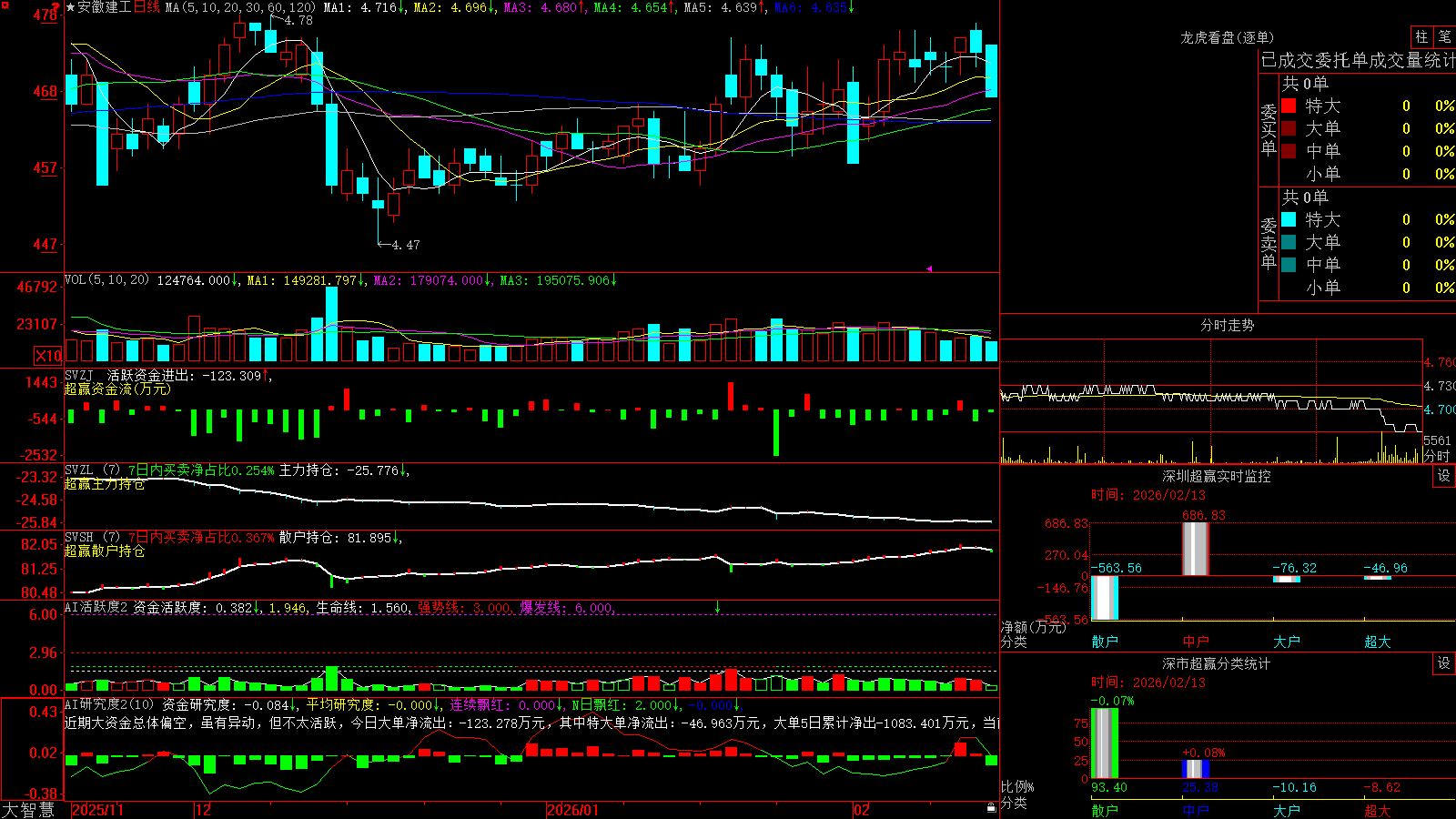
Task: Click the green down arrow in AI活跃度2 panel
Action: 717,607
